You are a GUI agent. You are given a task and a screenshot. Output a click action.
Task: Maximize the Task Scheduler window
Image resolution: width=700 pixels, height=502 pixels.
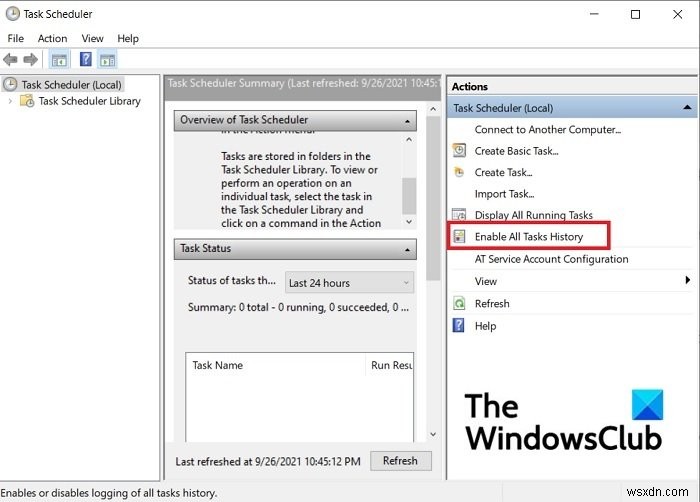click(635, 14)
